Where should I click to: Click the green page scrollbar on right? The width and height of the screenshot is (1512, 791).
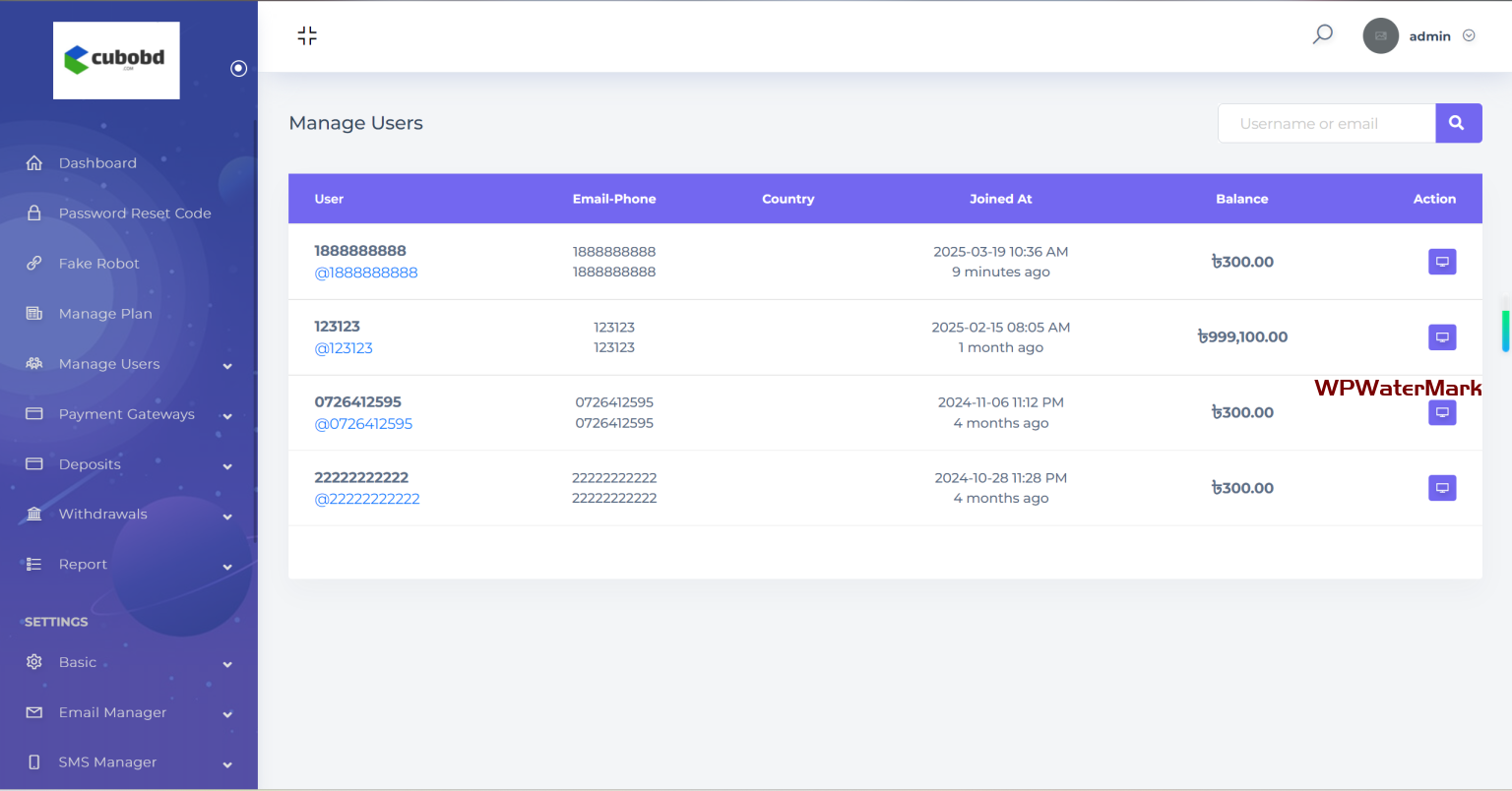click(1504, 331)
